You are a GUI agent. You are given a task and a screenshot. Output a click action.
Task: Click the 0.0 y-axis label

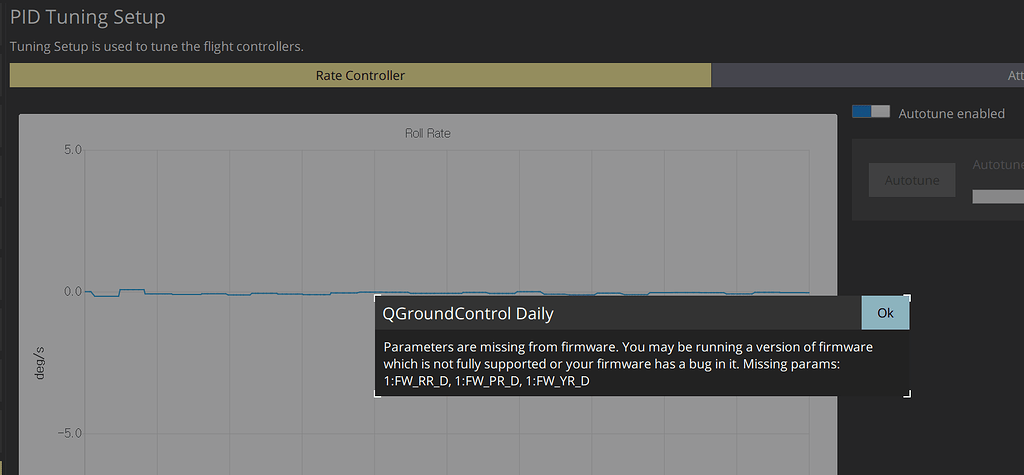coord(72,291)
